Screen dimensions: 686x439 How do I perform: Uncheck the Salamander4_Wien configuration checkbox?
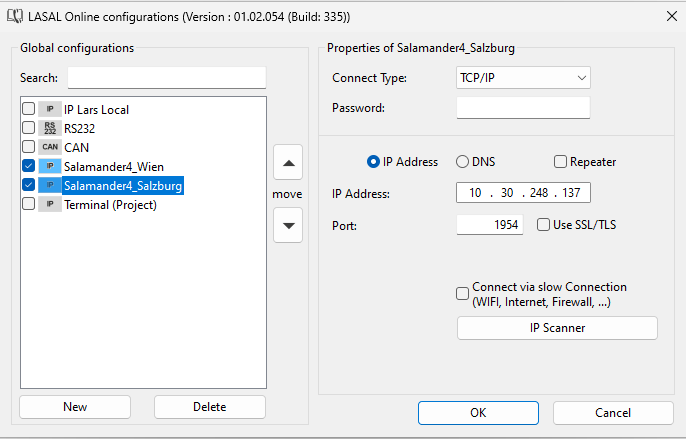pyautogui.click(x=28, y=166)
